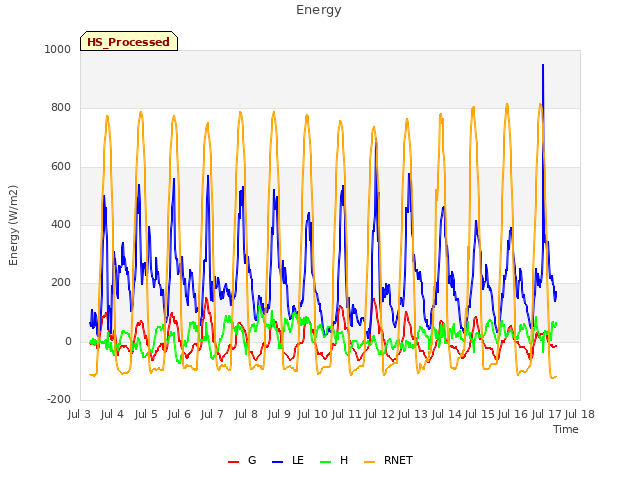
Task: Click the Time x-axis title
Action: tap(566, 429)
